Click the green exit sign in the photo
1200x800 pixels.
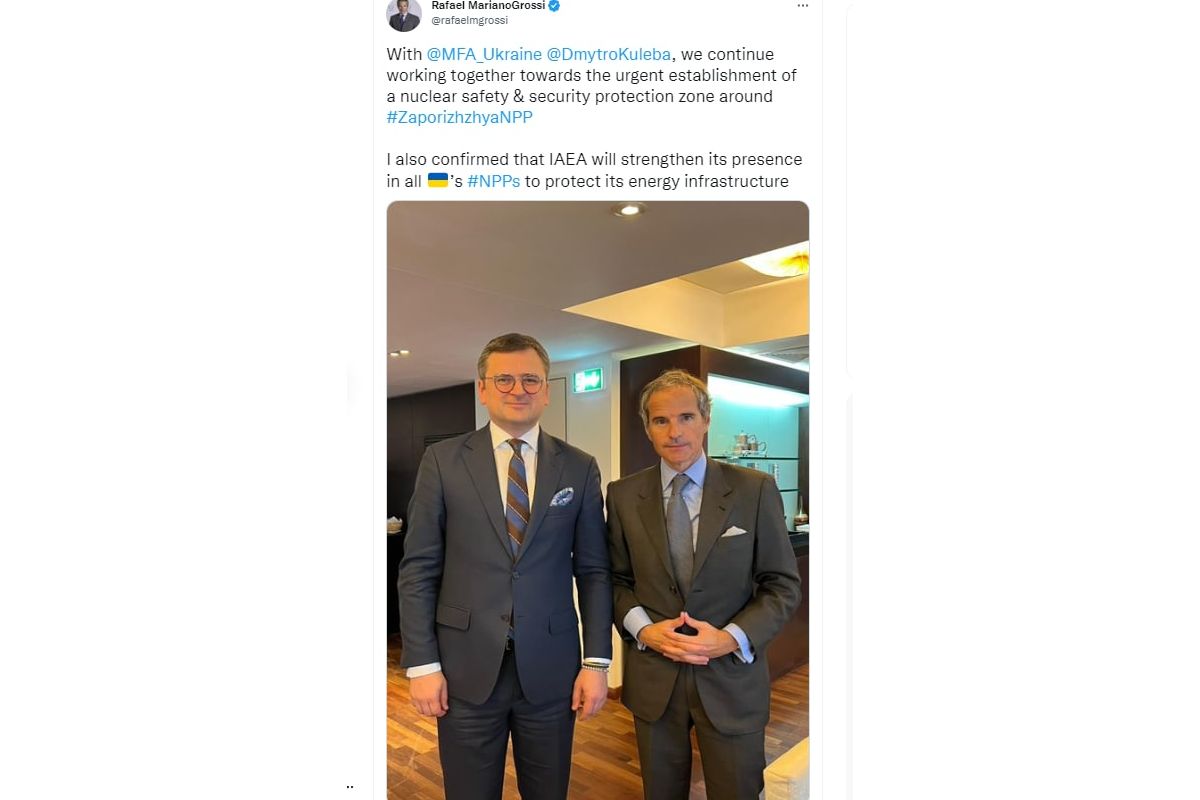click(588, 379)
